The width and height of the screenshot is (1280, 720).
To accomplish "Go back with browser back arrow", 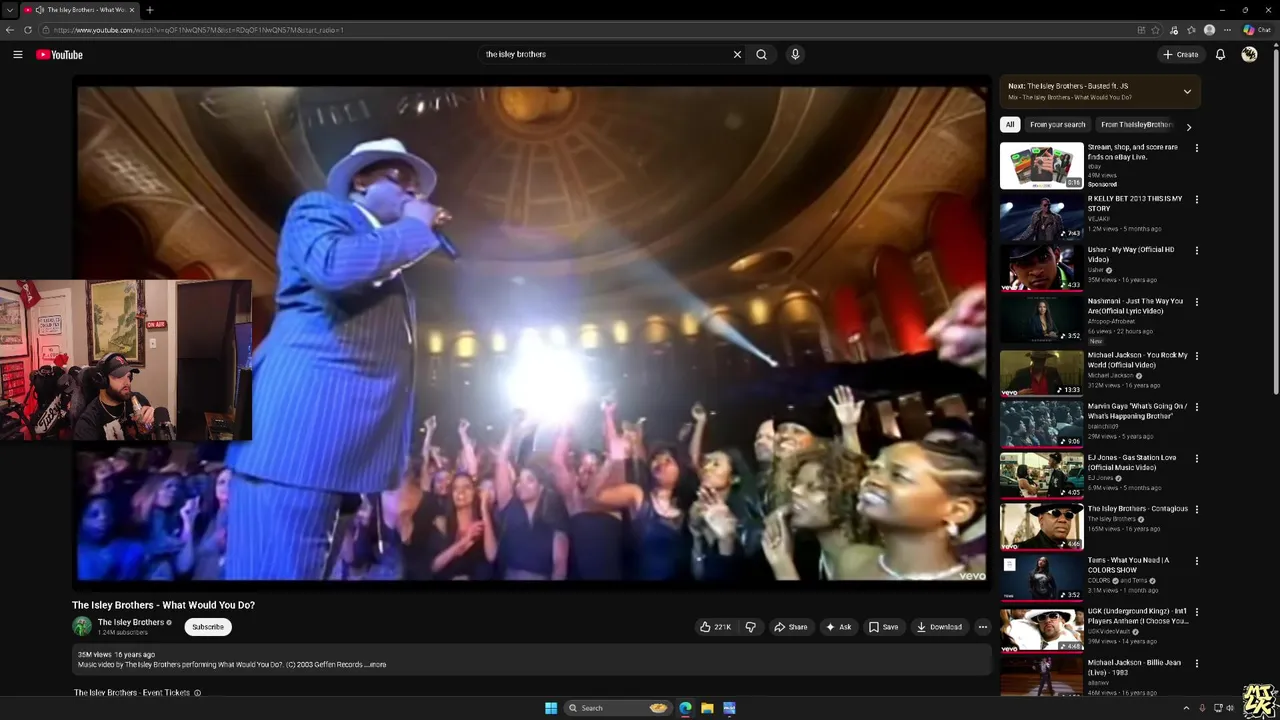I will pos(10,30).
